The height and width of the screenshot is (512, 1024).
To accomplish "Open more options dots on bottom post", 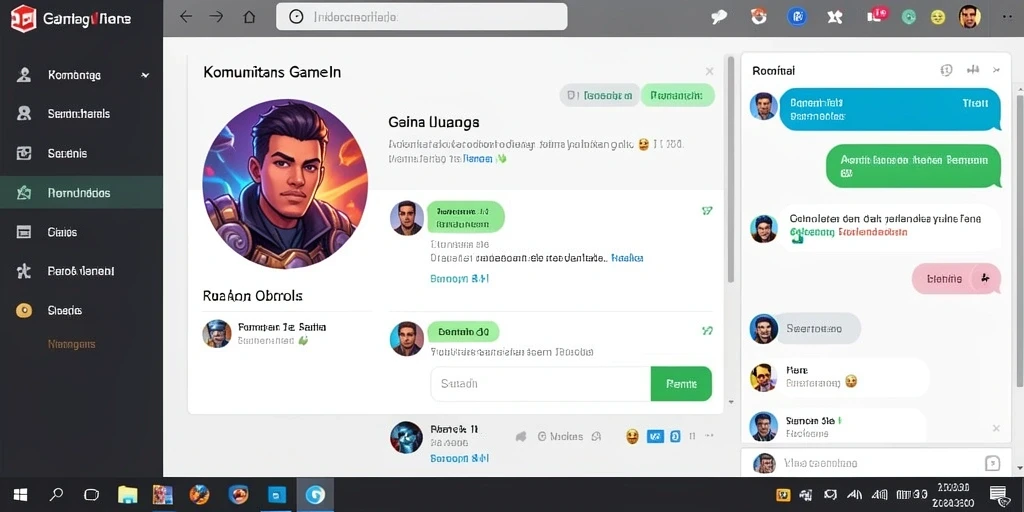I will point(710,436).
